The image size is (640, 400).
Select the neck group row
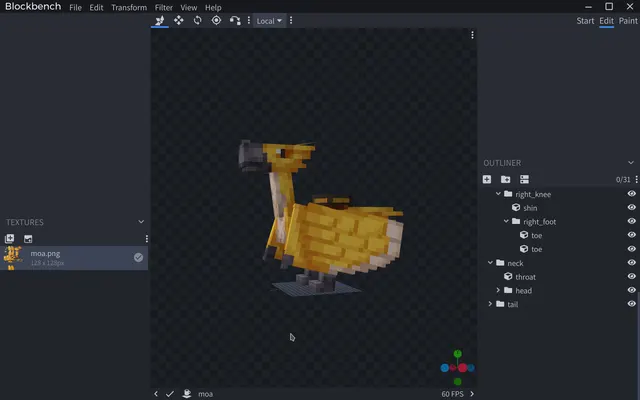click(x=559, y=262)
